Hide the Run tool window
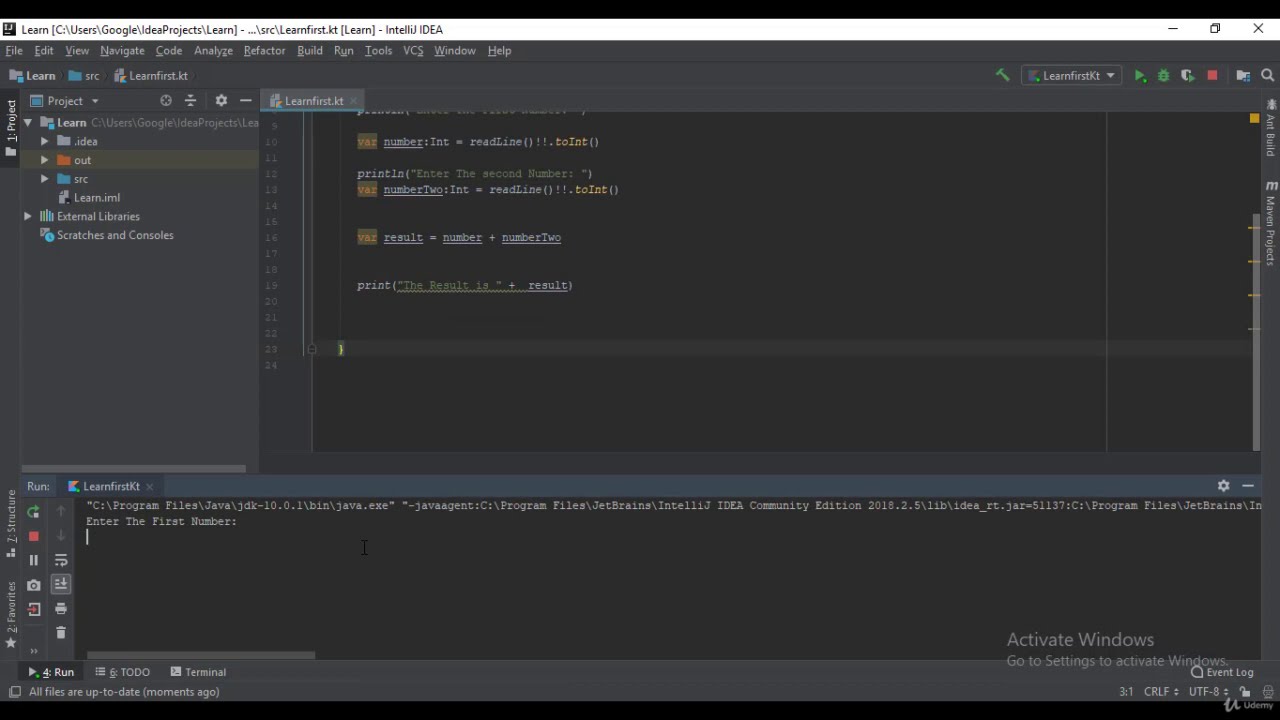The width and height of the screenshot is (1280, 720). 1248,485
